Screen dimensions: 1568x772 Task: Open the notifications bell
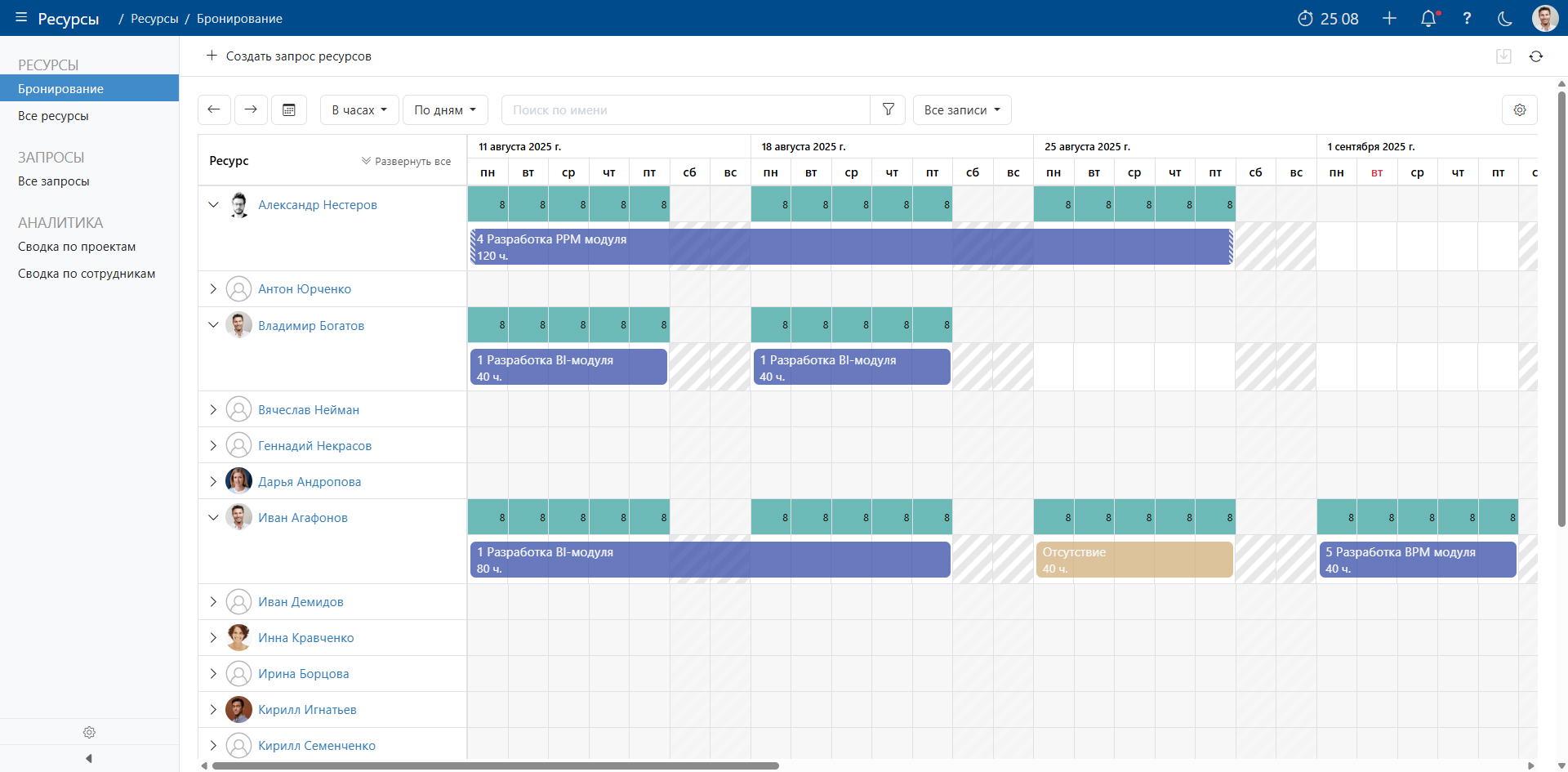1428,19
